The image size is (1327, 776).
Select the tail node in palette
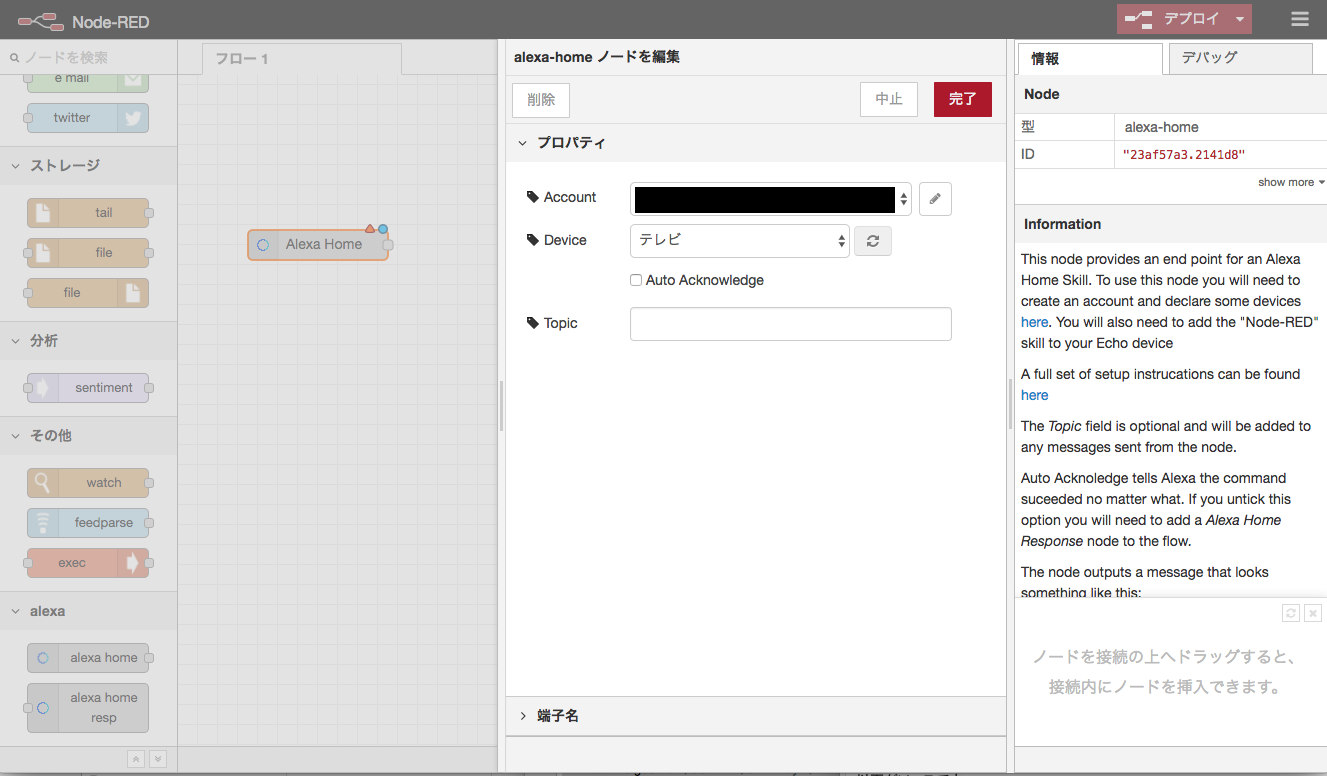coord(88,213)
